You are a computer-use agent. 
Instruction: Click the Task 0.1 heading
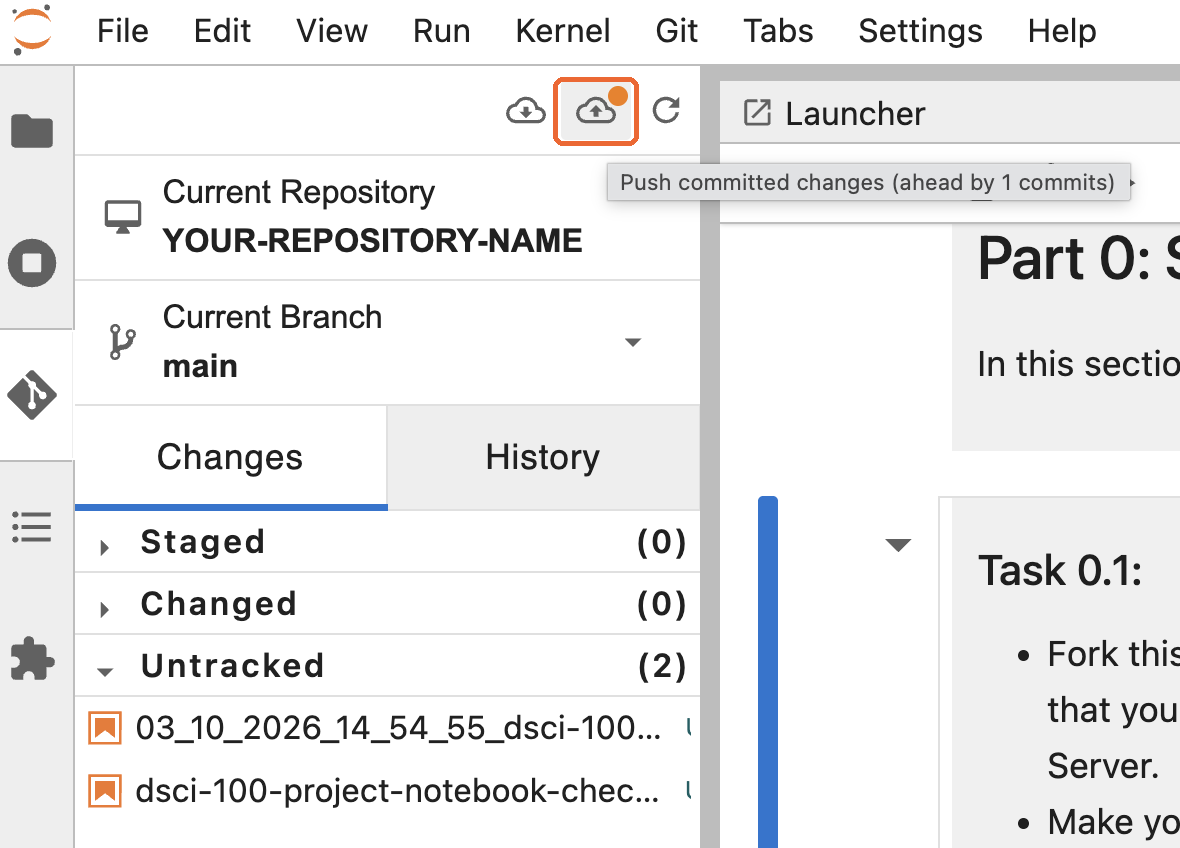click(x=1060, y=570)
